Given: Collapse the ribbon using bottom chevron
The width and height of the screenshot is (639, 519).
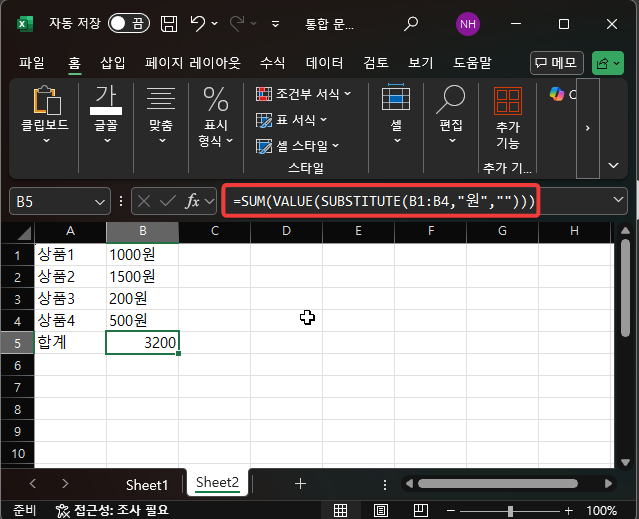Looking at the screenshot, I should click(613, 165).
